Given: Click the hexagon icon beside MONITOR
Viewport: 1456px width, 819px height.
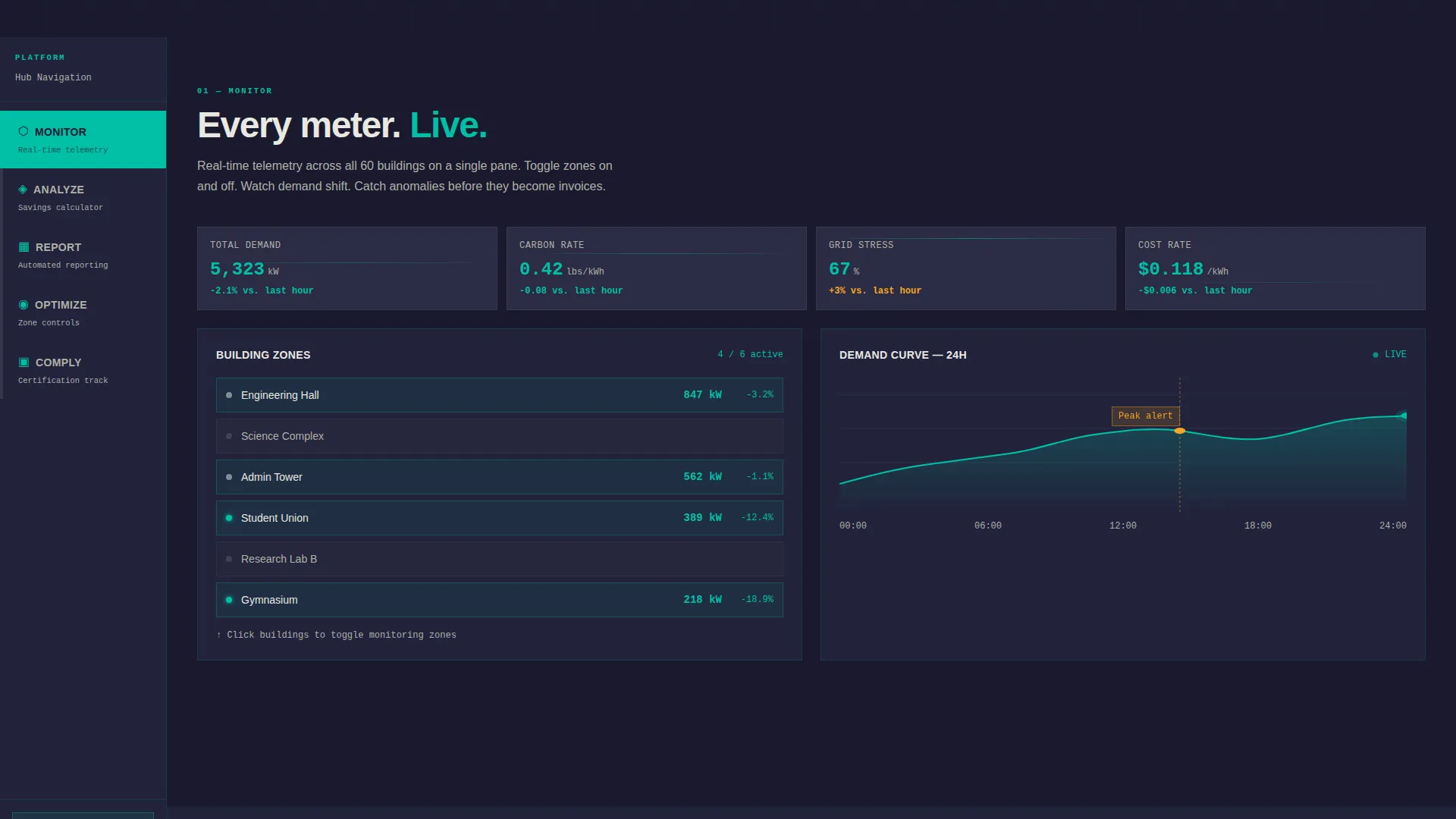Looking at the screenshot, I should [24, 131].
